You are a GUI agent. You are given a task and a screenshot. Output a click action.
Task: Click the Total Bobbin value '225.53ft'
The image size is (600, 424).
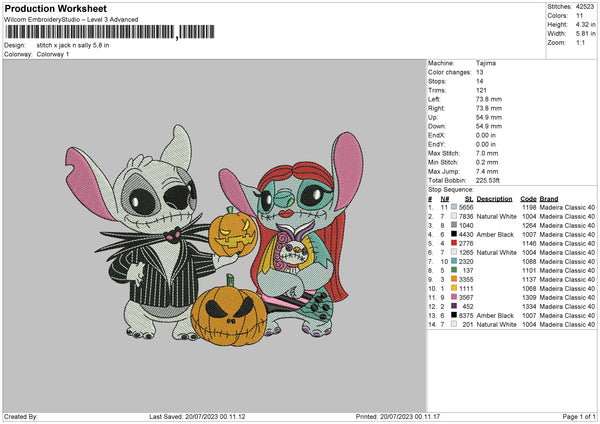488,180
